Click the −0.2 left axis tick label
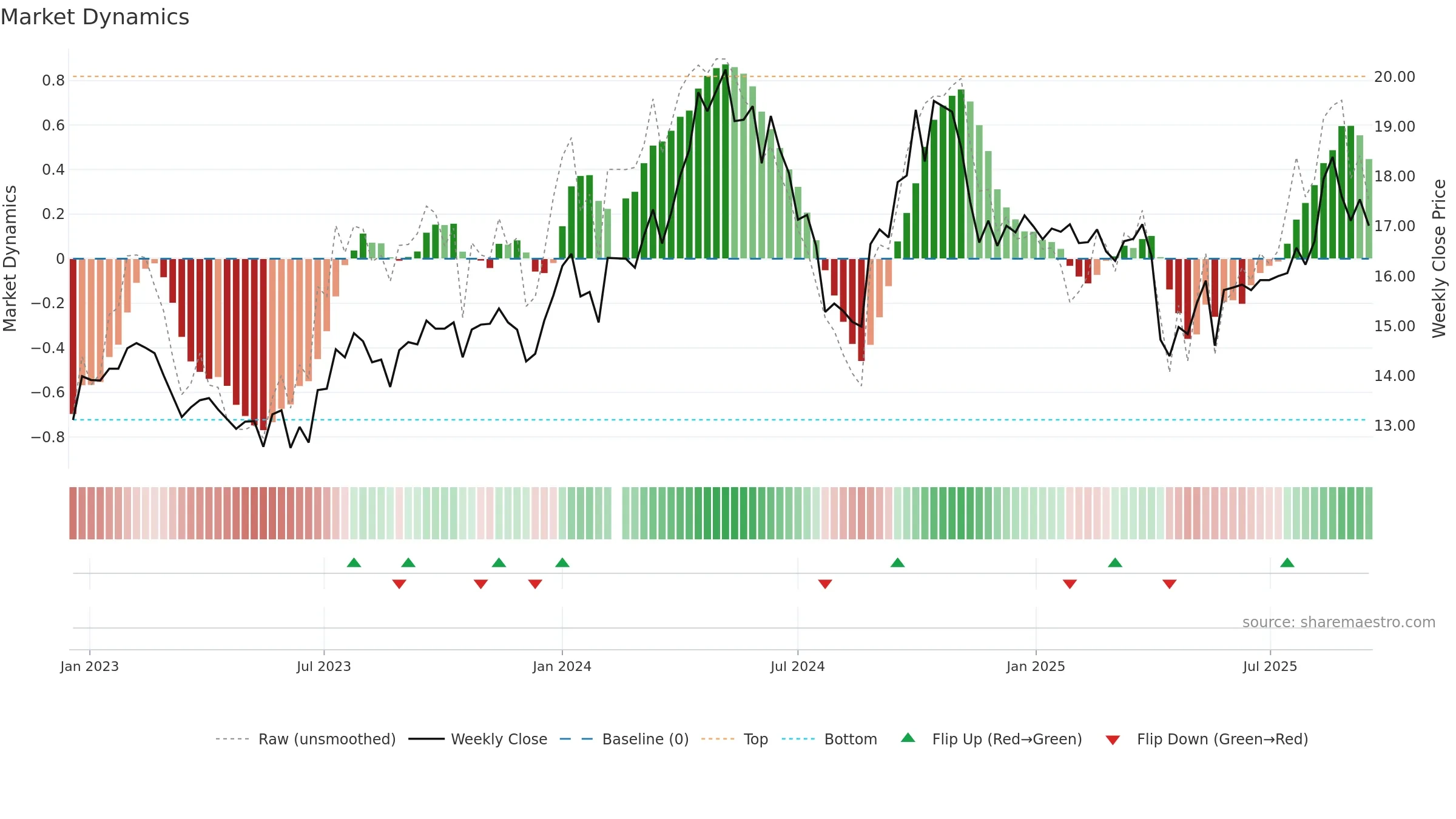Image resolution: width=1456 pixels, height=819 pixels. tap(48, 303)
